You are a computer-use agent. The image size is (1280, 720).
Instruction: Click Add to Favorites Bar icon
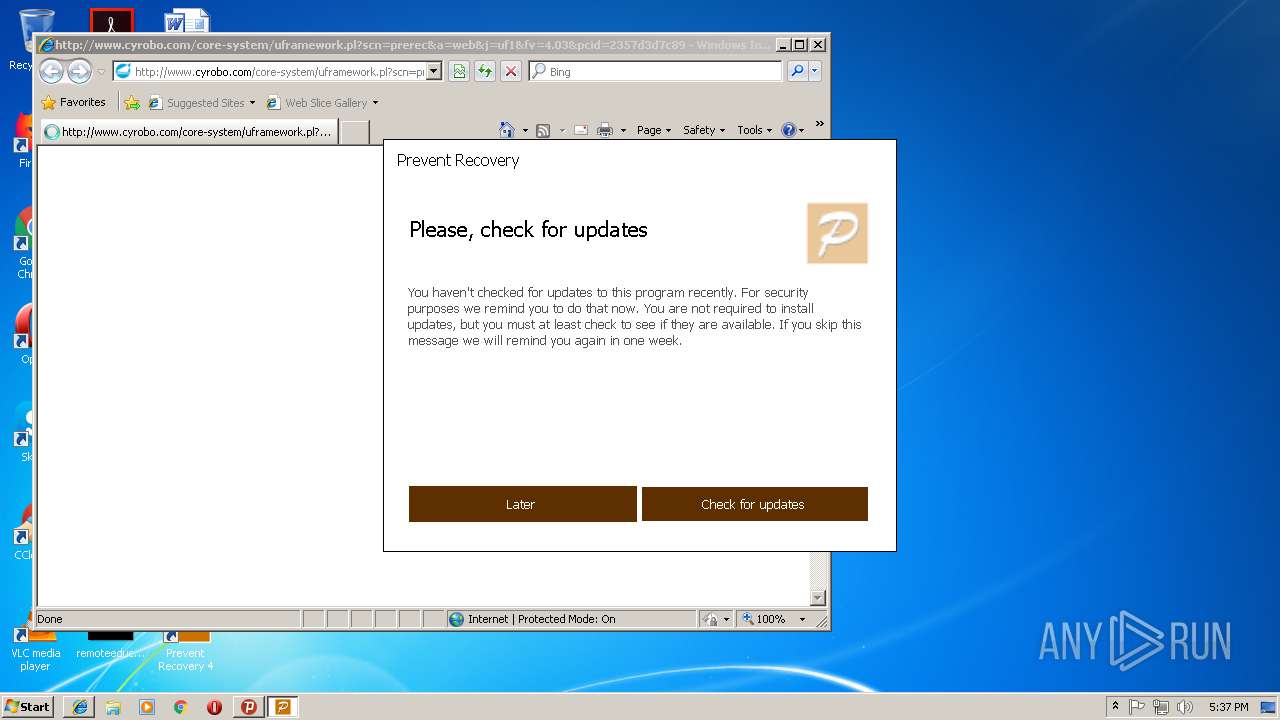coord(132,102)
